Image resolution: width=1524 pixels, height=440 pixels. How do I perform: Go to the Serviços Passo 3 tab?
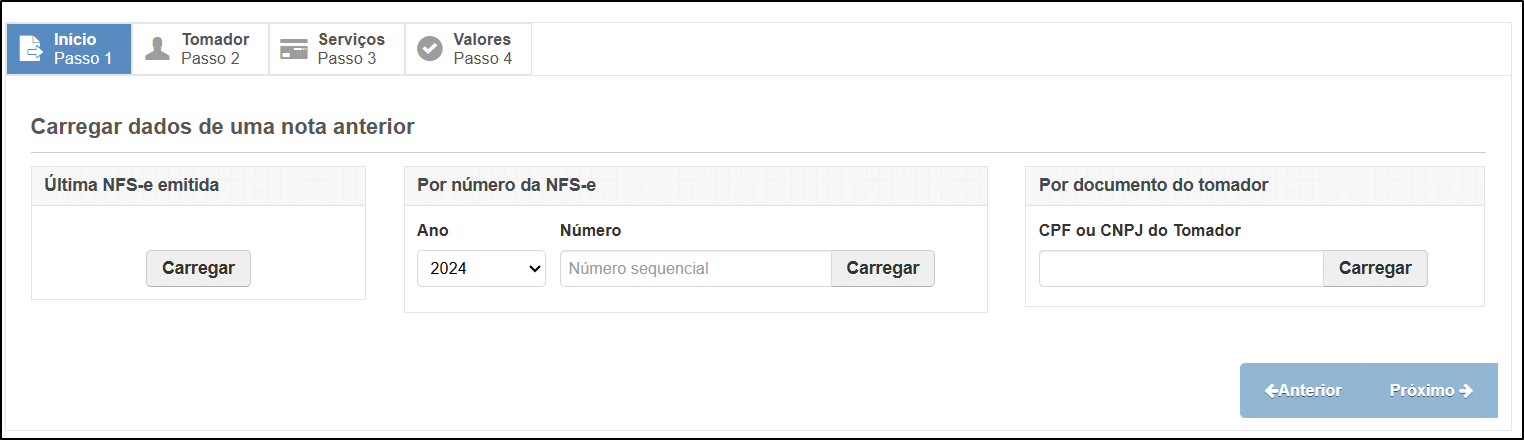337,49
